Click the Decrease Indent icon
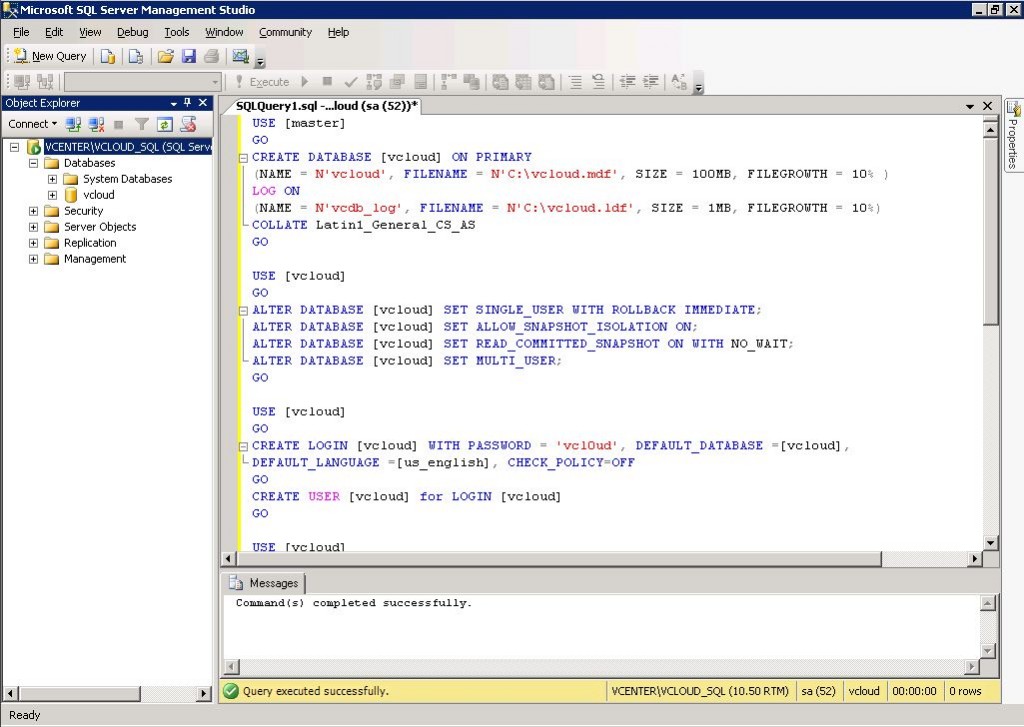1024x727 pixels. click(x=628, y=82)
